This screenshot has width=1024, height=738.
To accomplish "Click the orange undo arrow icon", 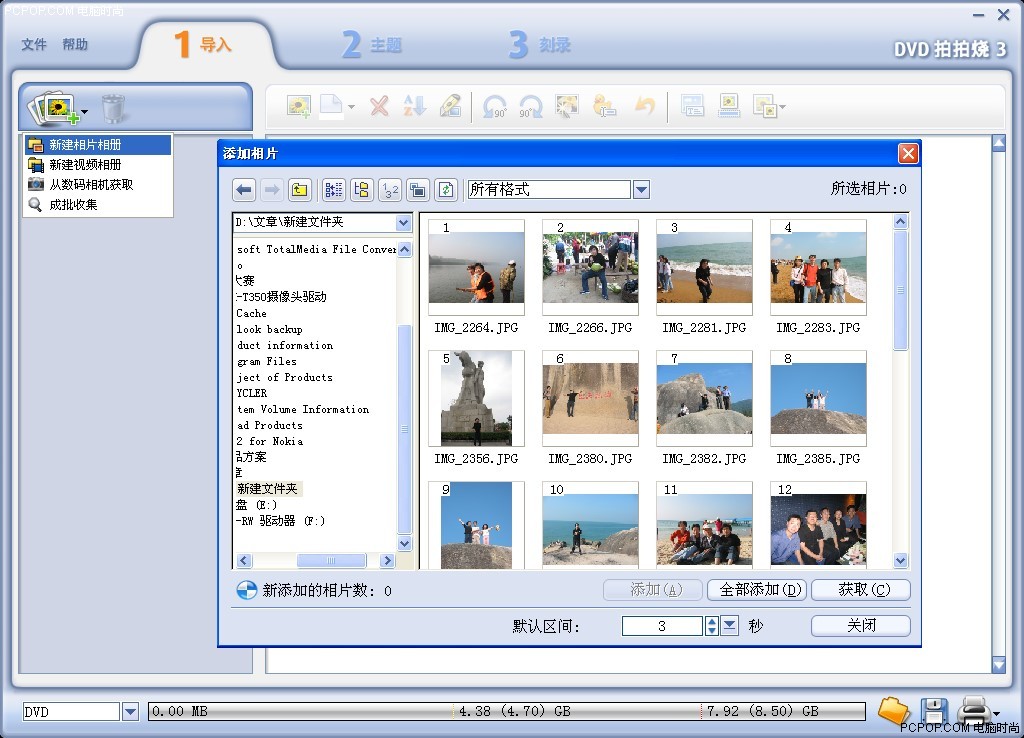I will coord(645,106).
